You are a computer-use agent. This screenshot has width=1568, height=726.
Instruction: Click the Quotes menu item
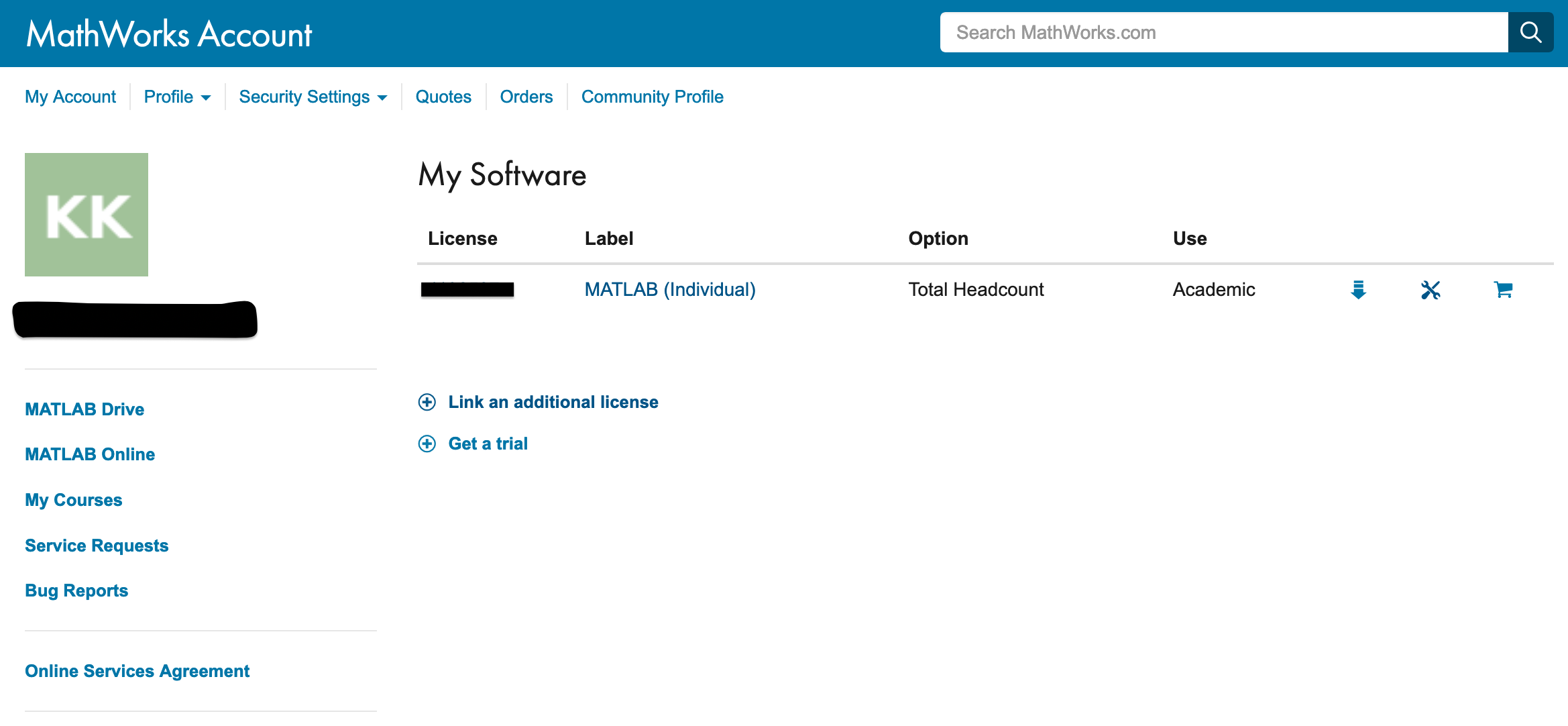click(x=443, y=97)
